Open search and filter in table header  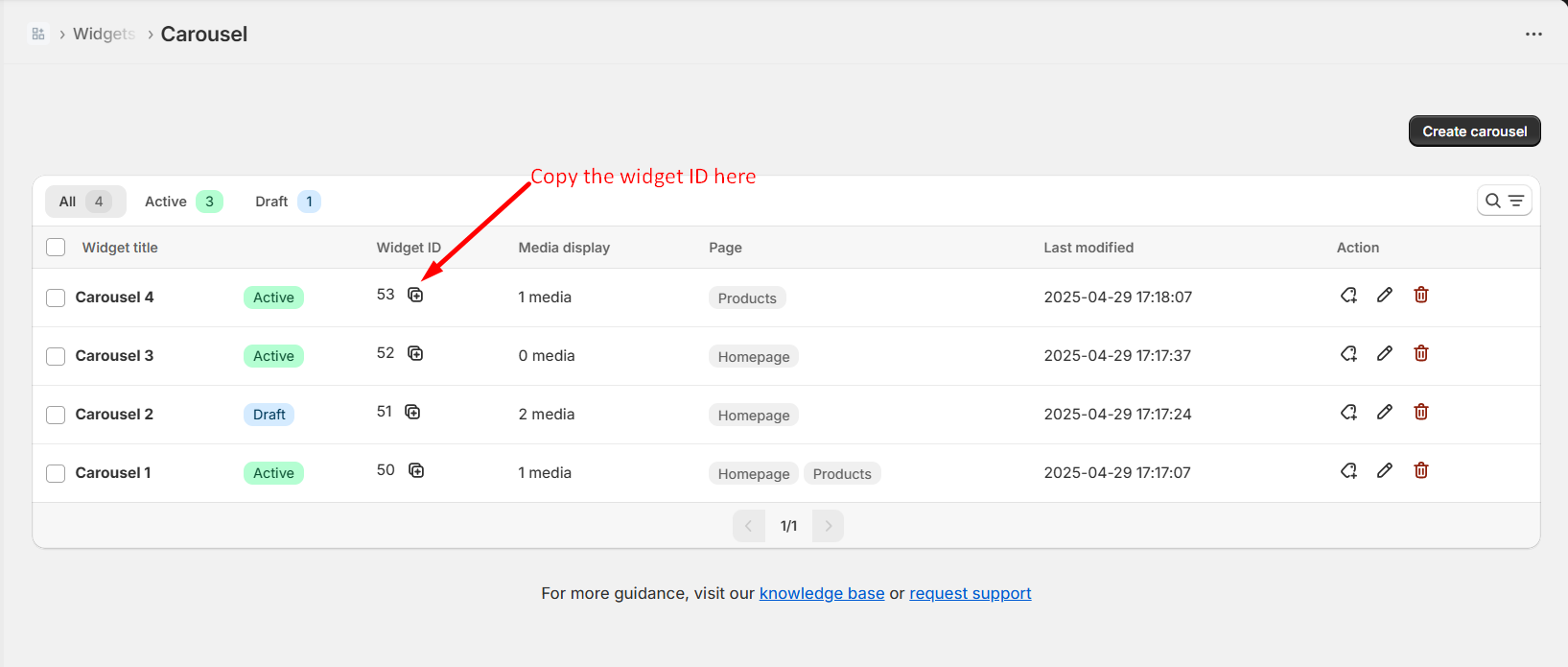(x=1504, y=201)
